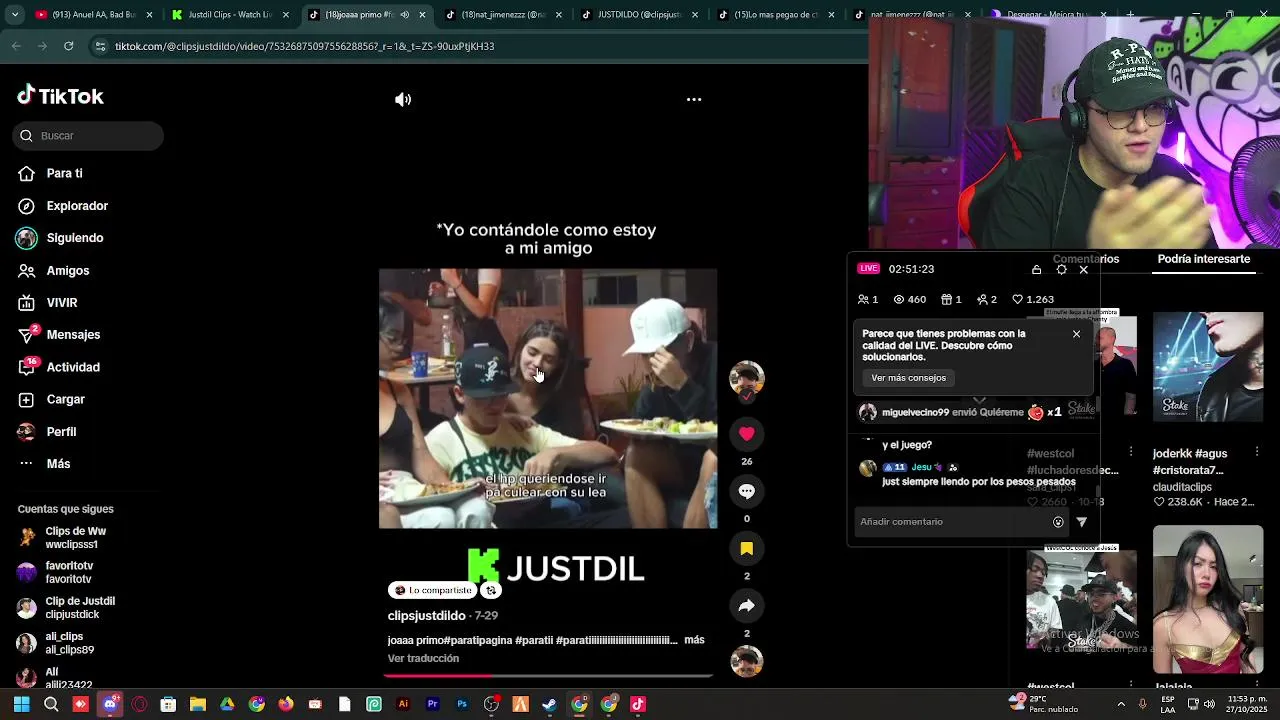Open the Siguiendo section
The image size is (1280, 720).
click(x=74, y=238)
